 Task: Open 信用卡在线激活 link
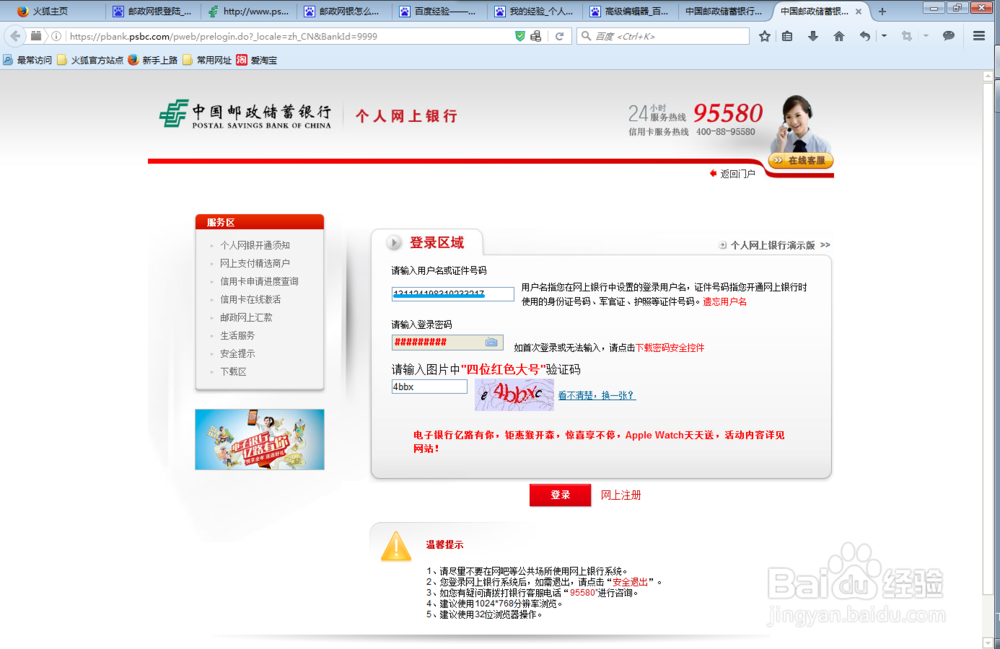click(250, 299)
